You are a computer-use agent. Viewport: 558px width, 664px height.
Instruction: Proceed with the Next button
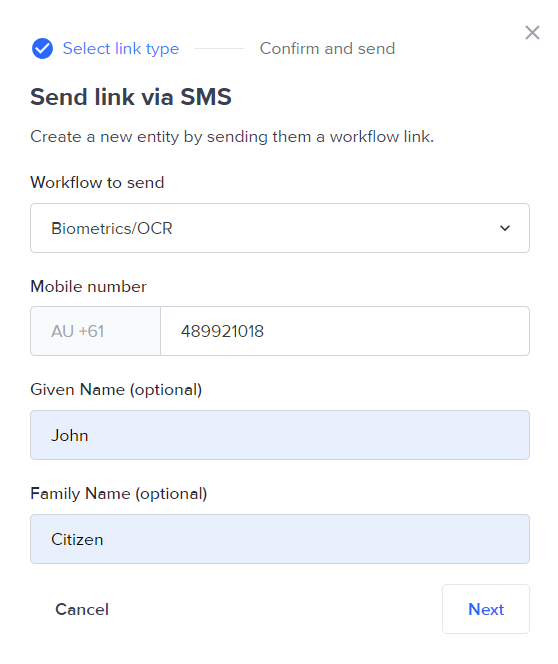486,609
